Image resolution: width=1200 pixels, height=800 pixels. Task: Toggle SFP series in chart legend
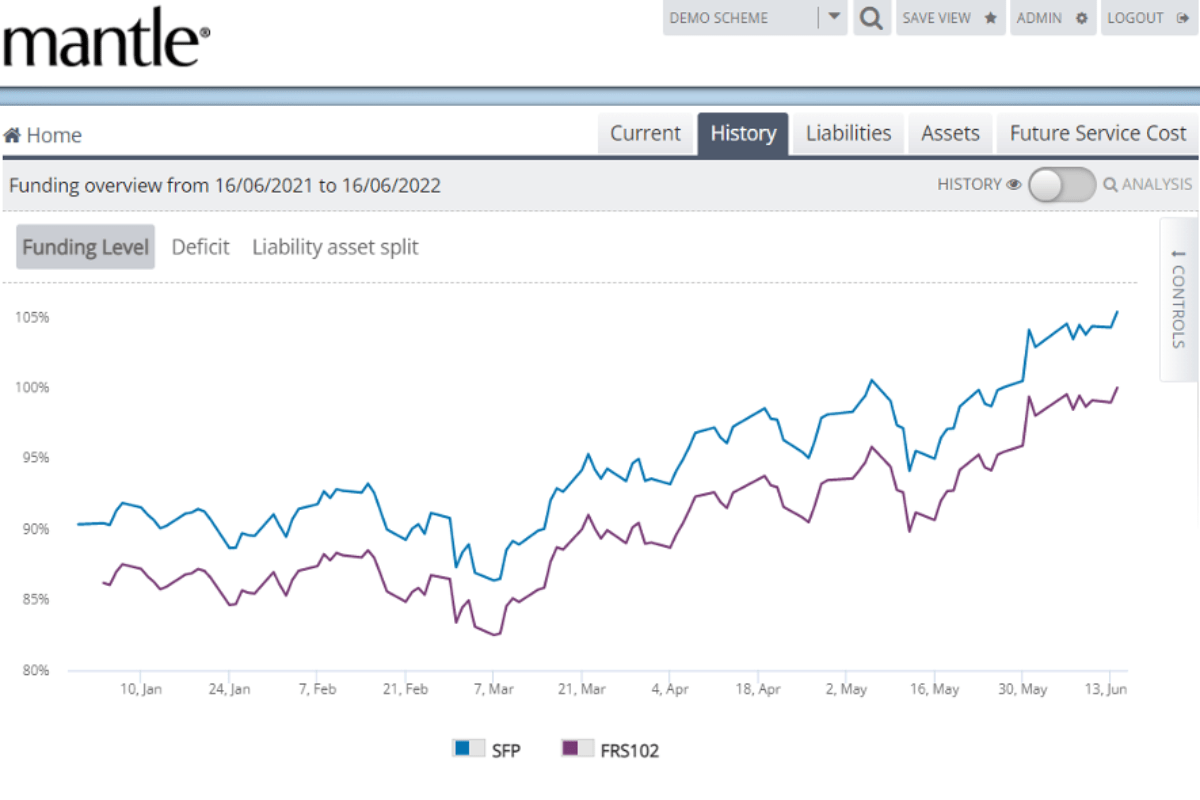pyautogui.click(x=487, y=749)
